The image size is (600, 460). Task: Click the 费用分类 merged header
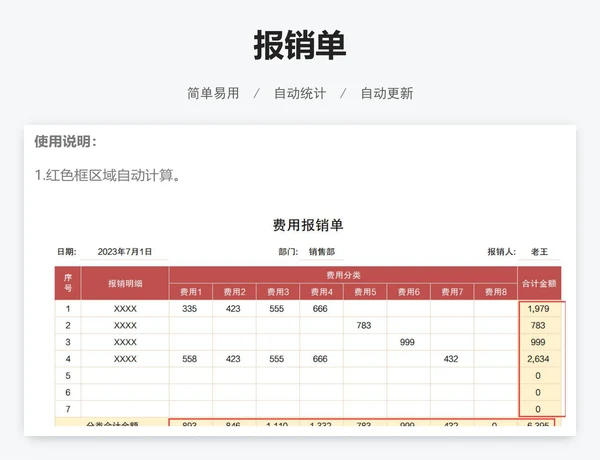(343, 275)
